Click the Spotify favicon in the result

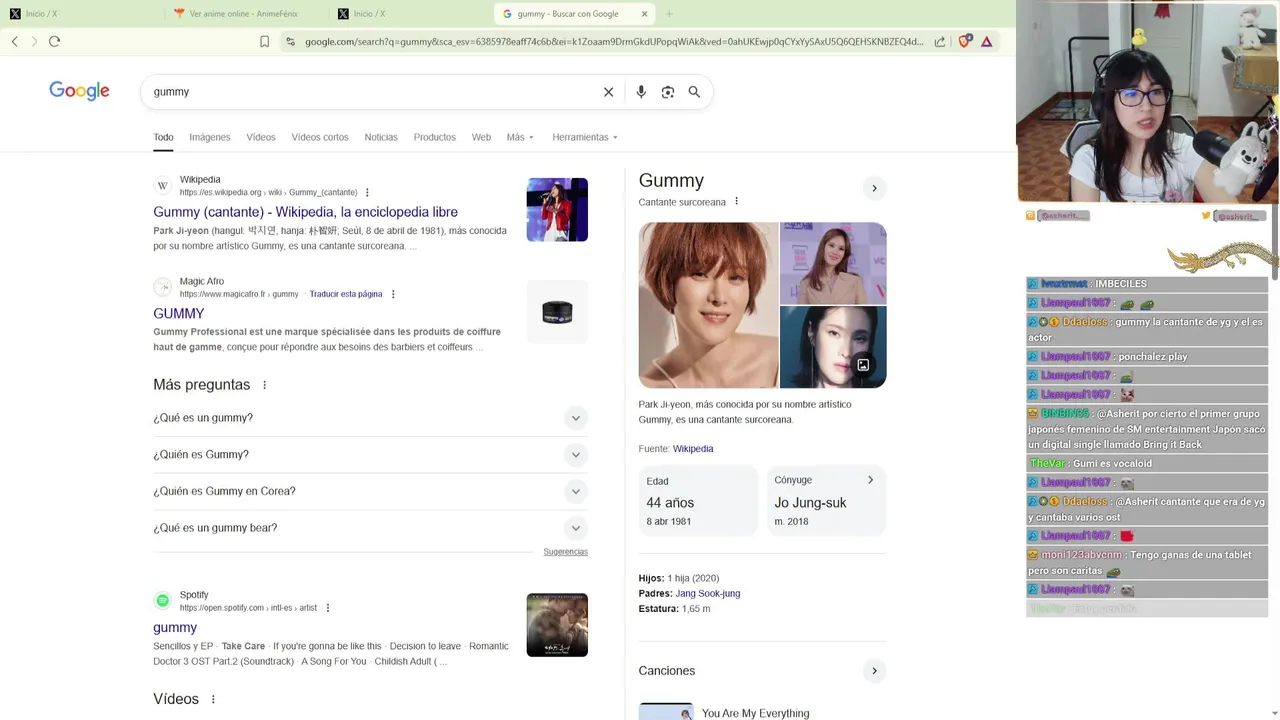(x=163, y=601)
